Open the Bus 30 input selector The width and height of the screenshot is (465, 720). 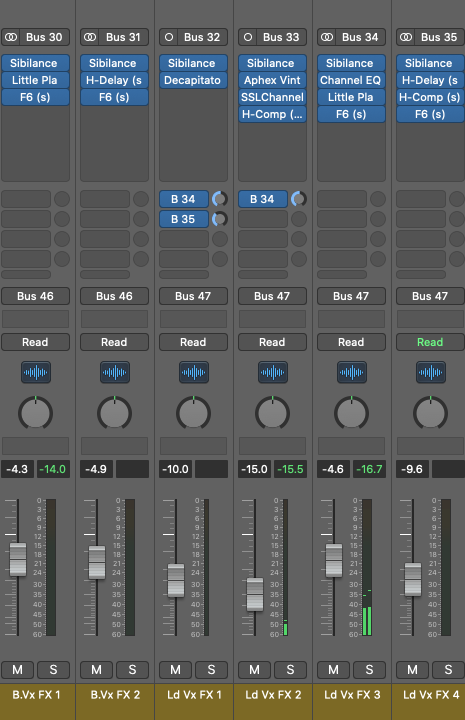click(x=44, y=37)
